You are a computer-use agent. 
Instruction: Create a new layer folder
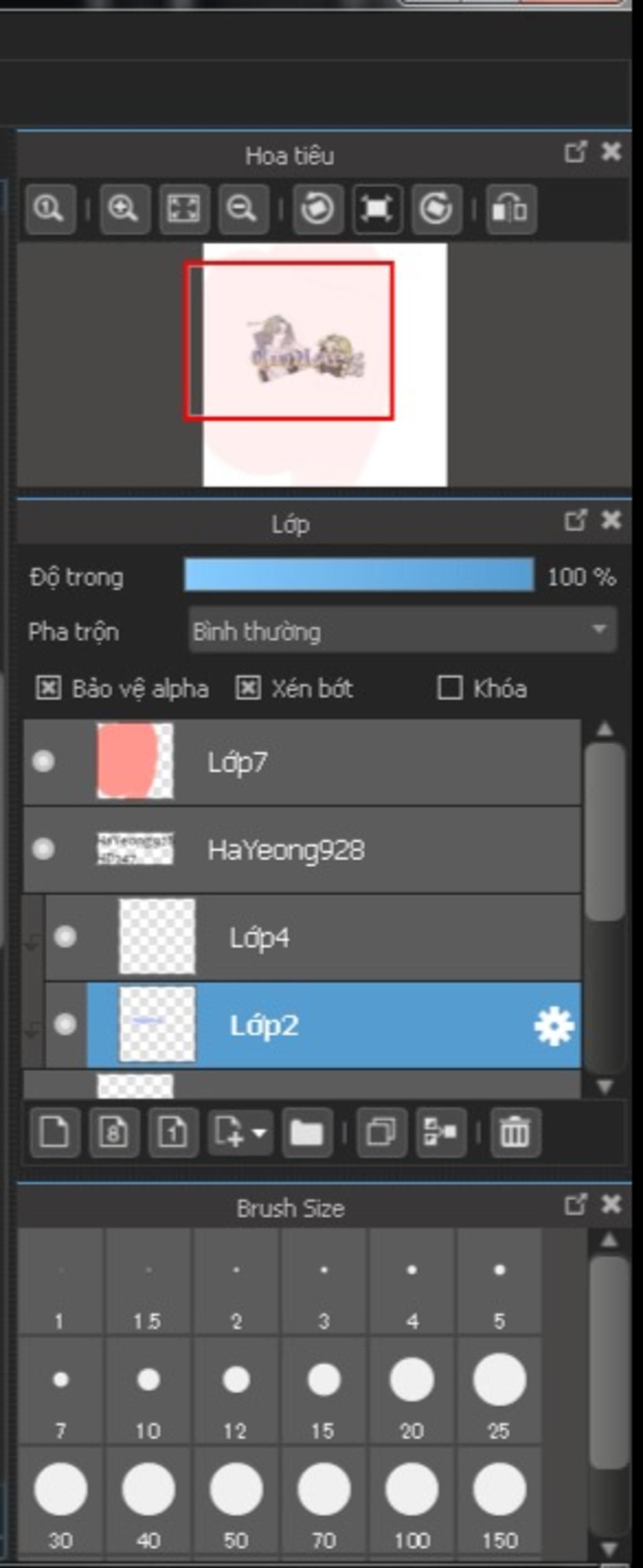306,1133
